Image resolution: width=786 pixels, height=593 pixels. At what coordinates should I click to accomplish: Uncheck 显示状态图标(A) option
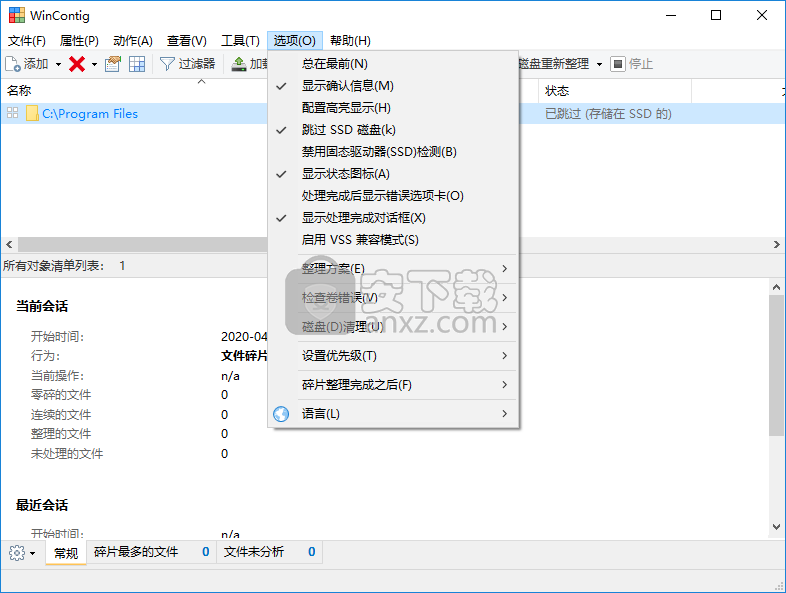(394, 174)
